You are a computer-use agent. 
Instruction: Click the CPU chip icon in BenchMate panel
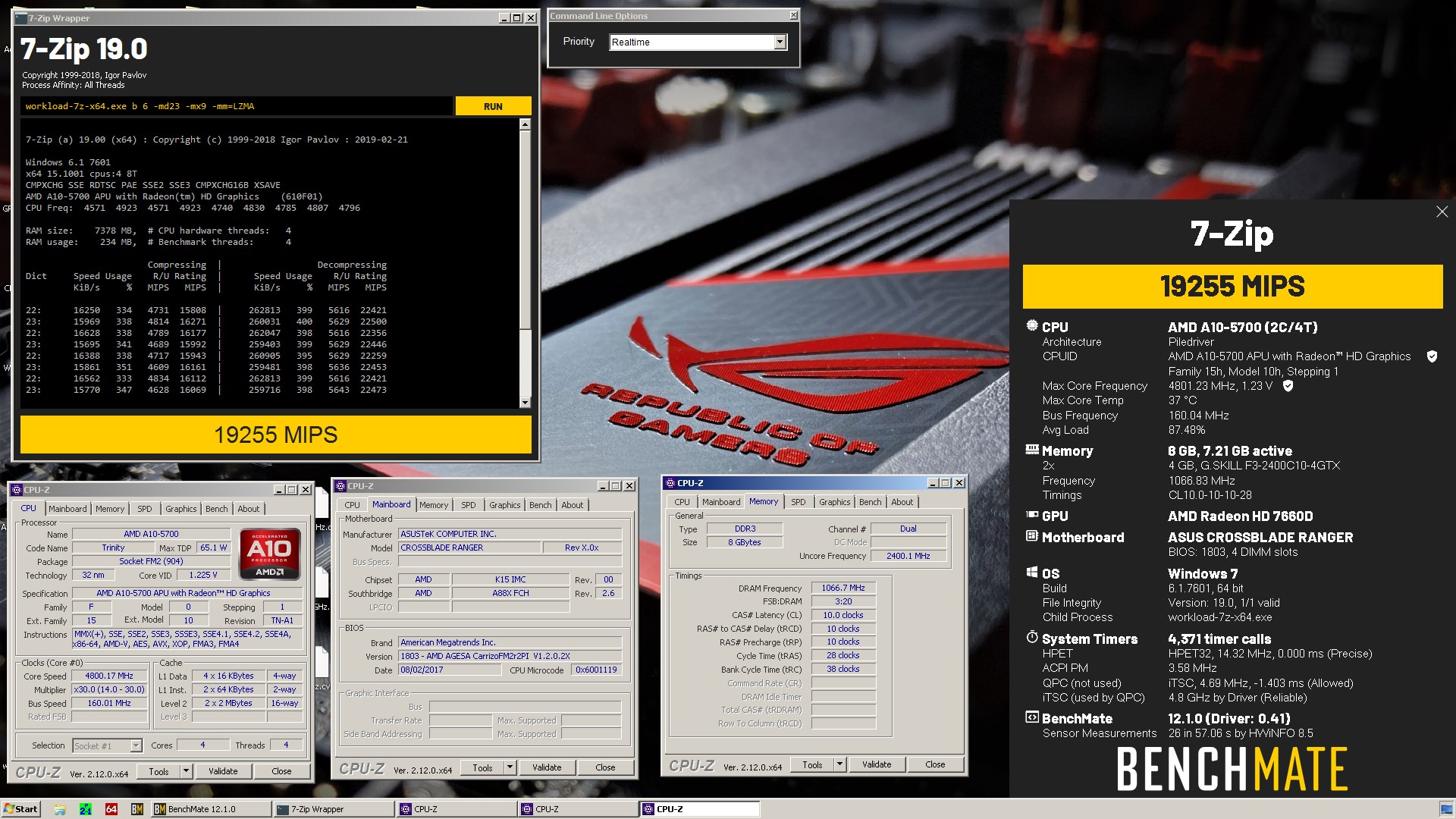[1031, 326]
